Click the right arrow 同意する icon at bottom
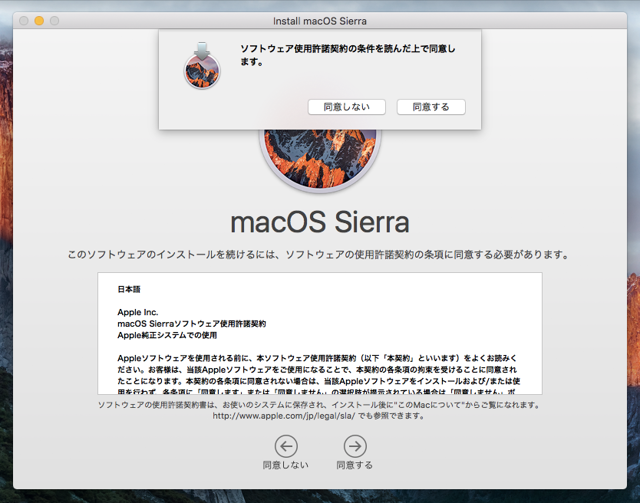This screenshot has height=503, width=640. 355,446
